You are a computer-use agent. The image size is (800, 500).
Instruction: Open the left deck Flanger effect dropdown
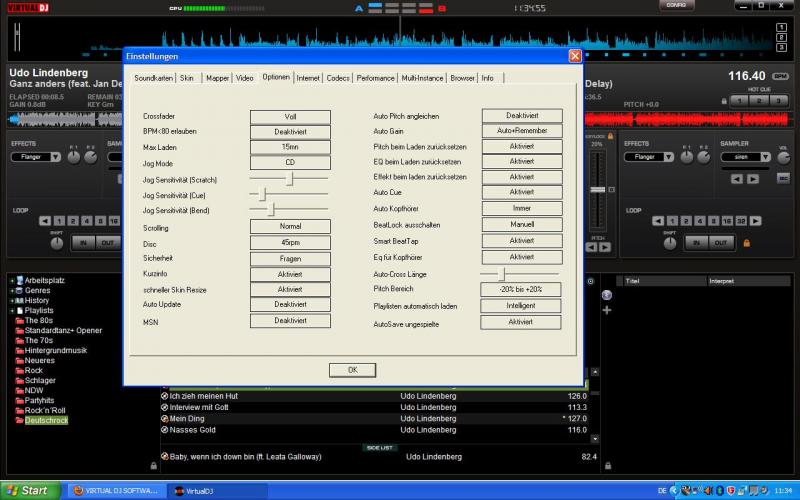(56, 157)
